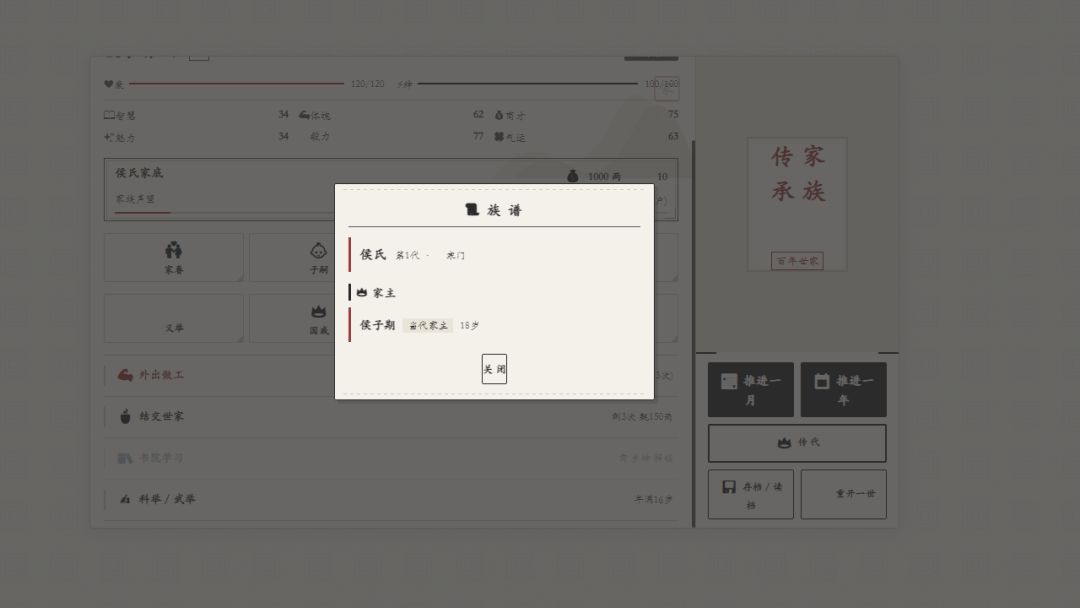Image resolution: width=1080 pixels, height=608 pixels.
Task: Click the heart icon by health bar
Action: point(109,84)
